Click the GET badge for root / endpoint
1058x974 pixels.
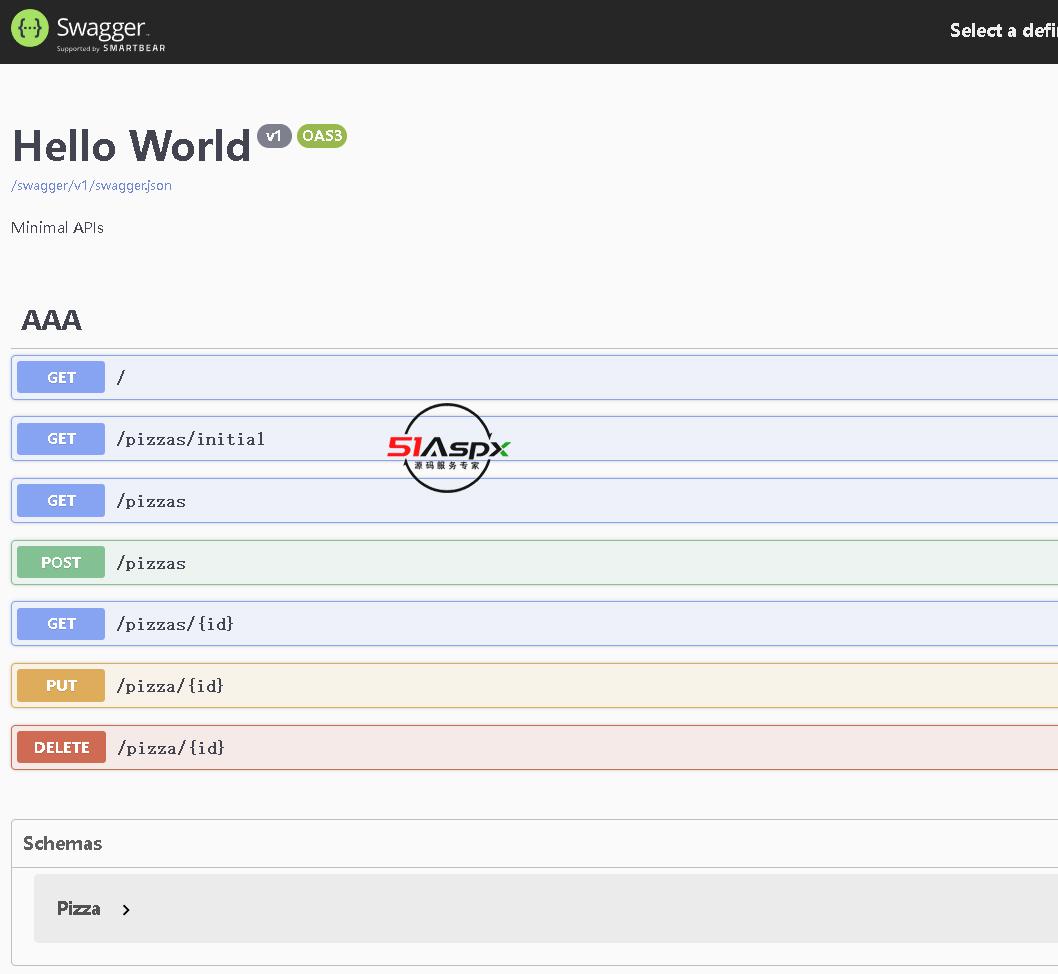point(61,378)
